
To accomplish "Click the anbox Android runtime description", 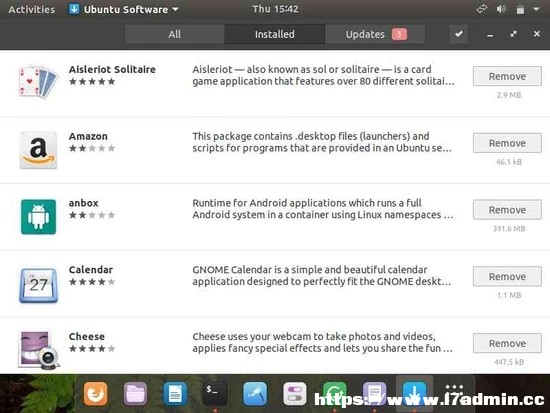I will pos(323,208).
